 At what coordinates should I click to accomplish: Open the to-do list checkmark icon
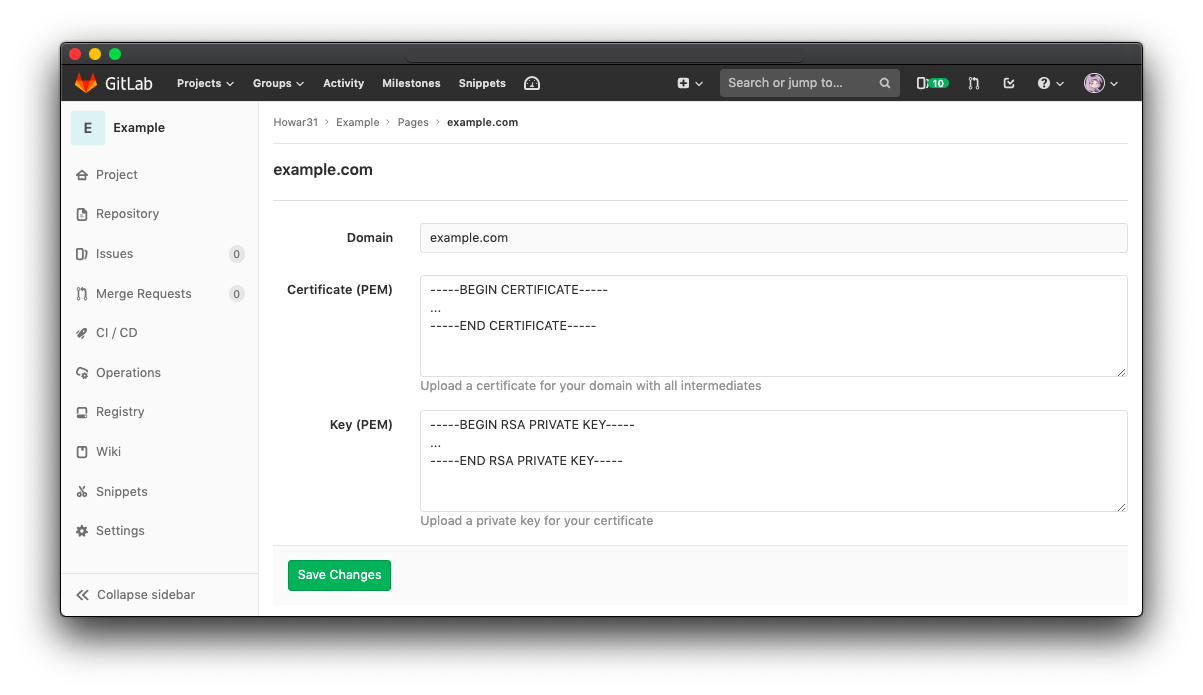[x=1009, y=83]
